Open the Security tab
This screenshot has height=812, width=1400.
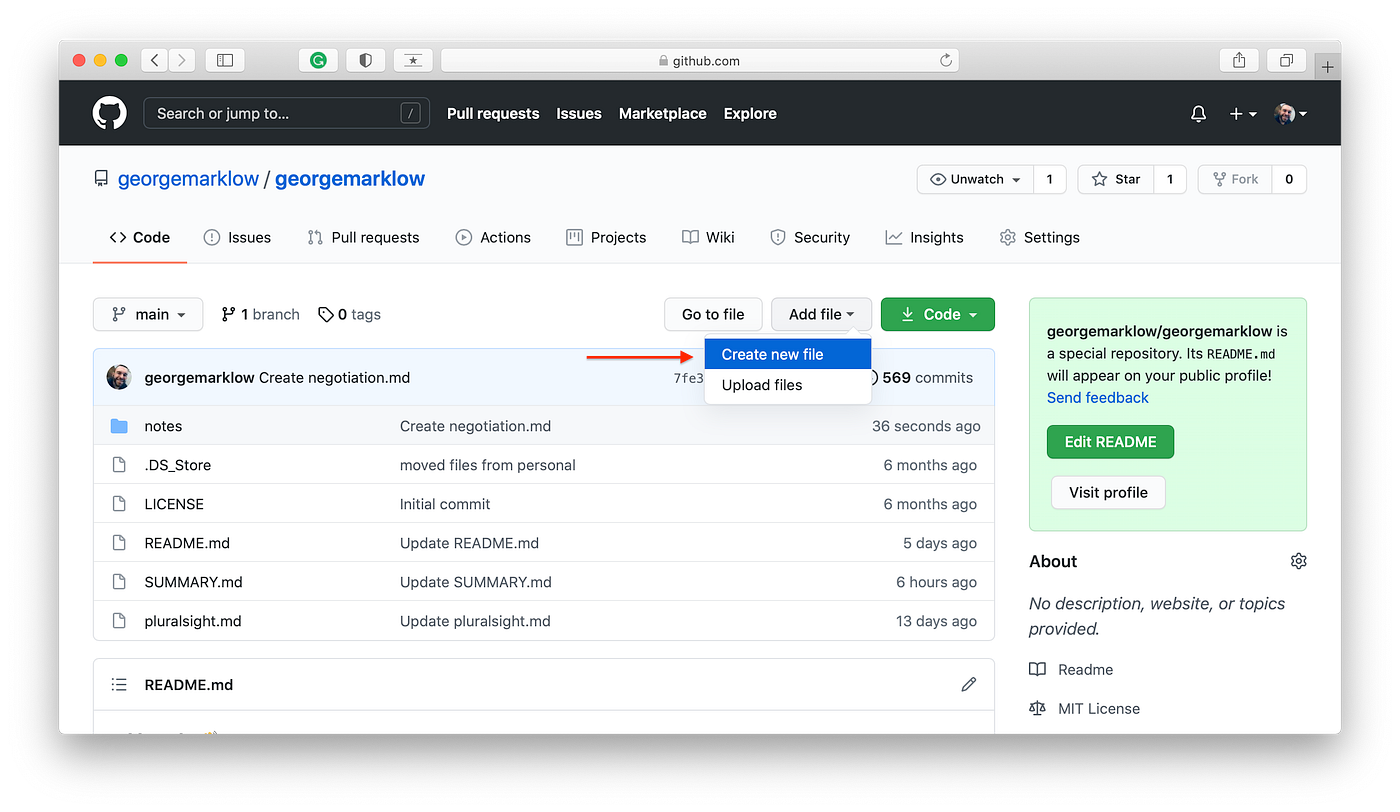coord(810,238)
